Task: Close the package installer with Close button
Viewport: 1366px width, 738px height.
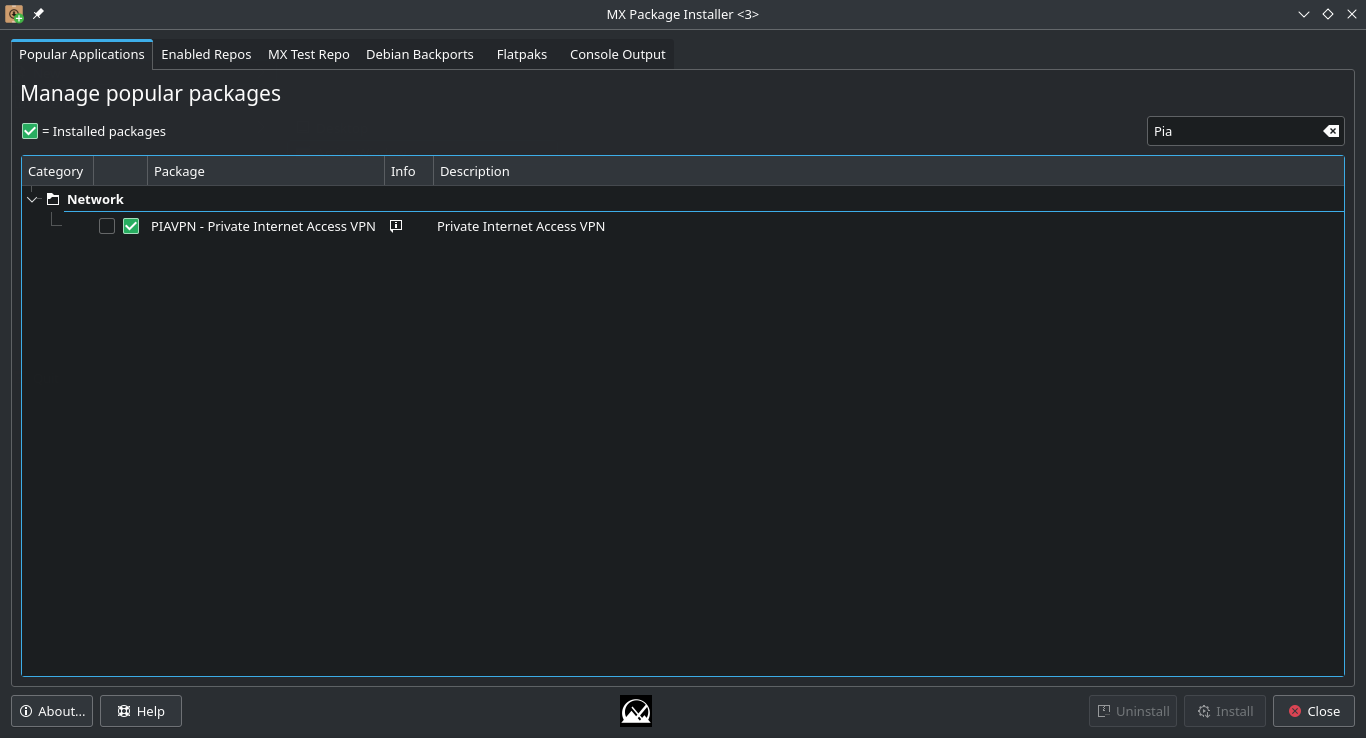Action: [1314, 711]
